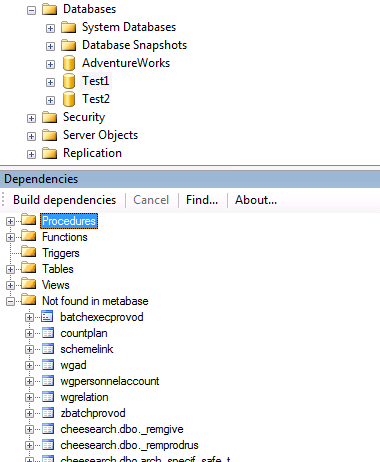Click the Server Objects folder icon

[50, 135]
